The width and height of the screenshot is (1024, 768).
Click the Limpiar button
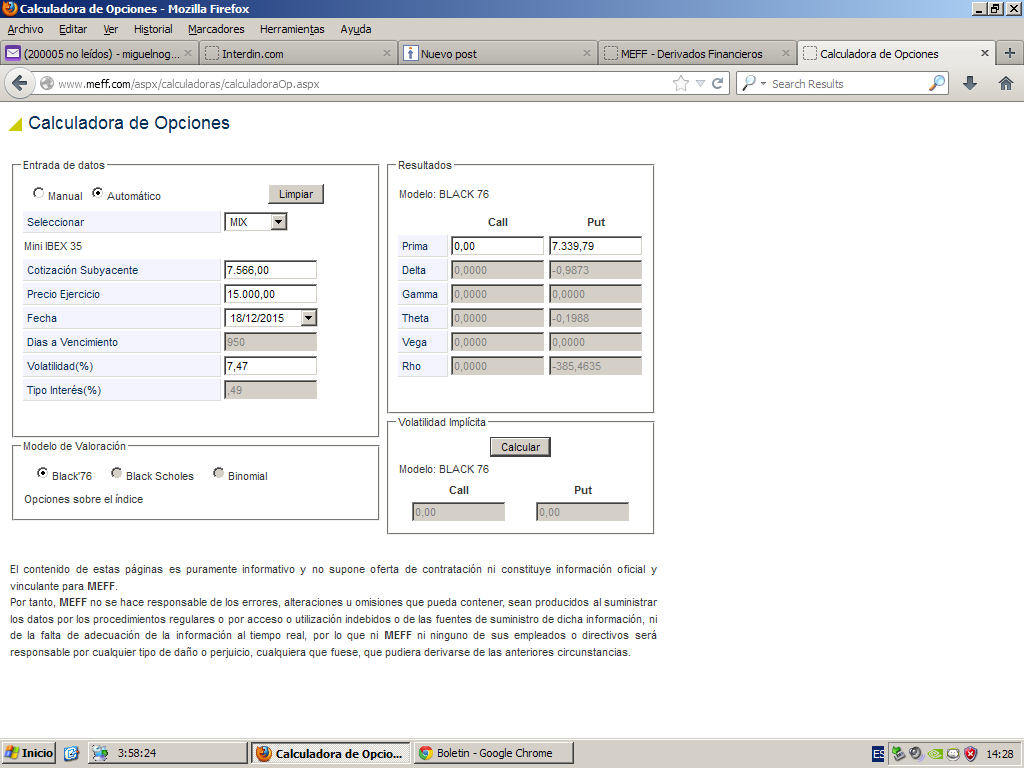[296, 194]
